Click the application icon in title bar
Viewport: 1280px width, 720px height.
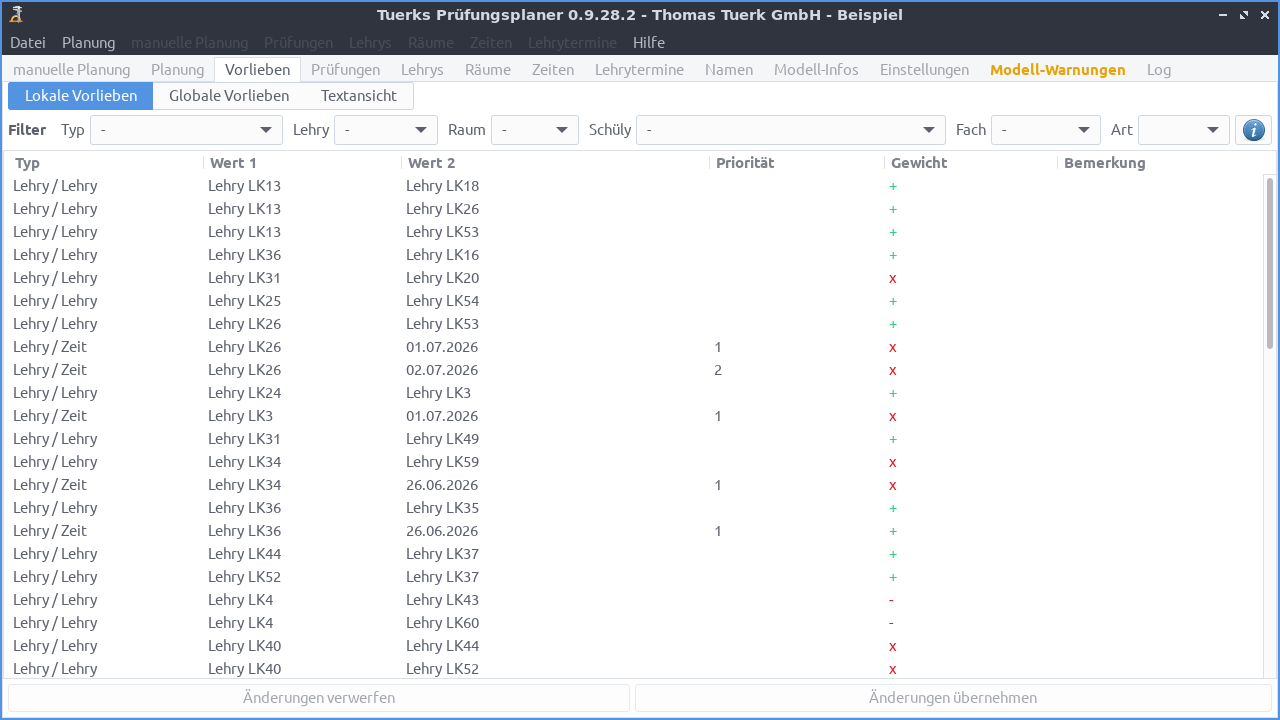tap(16, 14)
